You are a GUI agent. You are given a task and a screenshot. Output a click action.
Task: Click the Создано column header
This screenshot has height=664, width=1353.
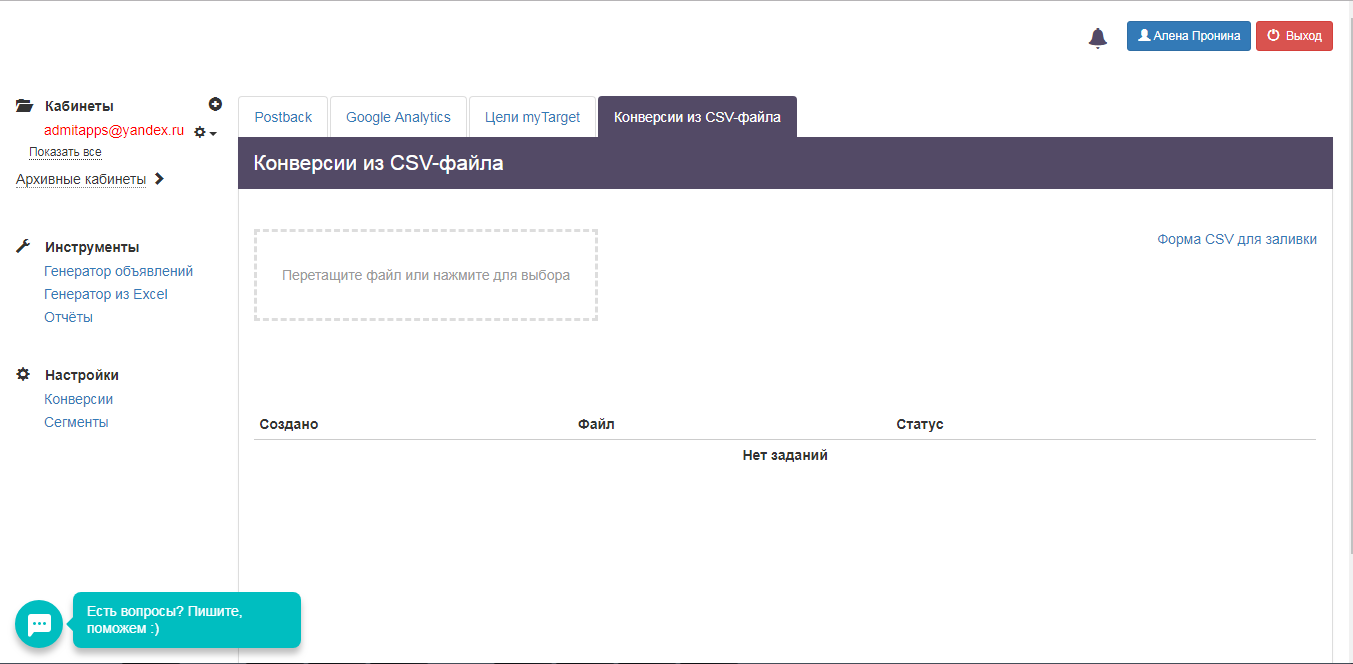point(289,424)
